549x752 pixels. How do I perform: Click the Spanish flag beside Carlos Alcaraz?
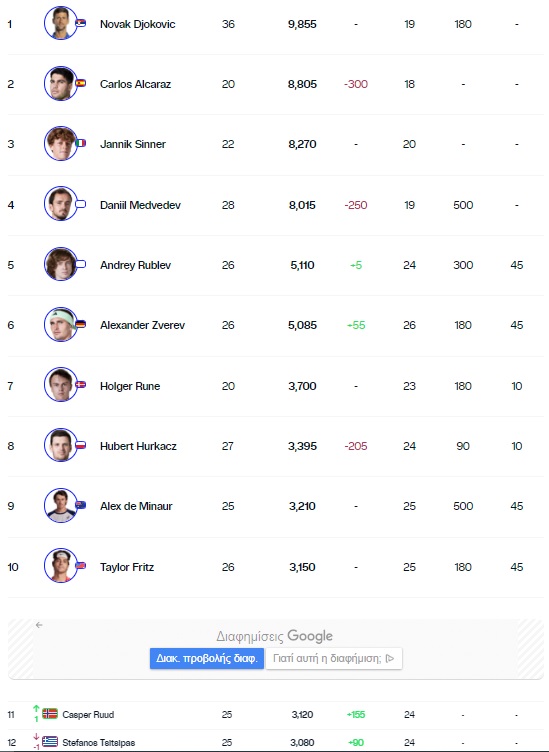pos(81,83)
